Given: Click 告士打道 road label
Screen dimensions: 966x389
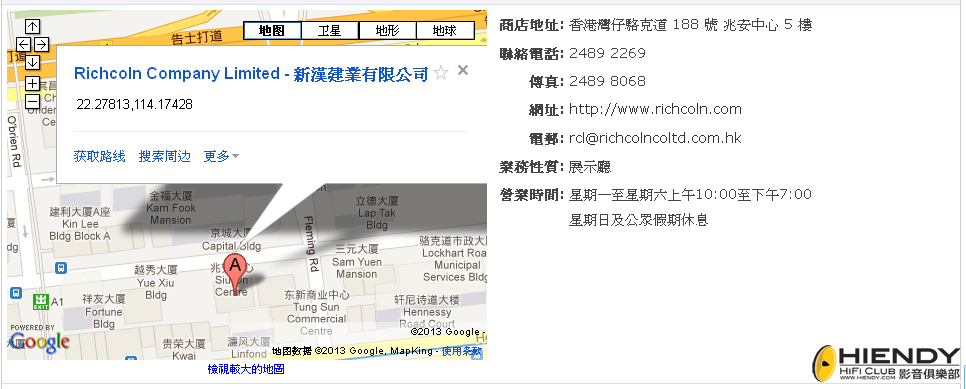Looking at the screenshot, I should coord(196,38).
